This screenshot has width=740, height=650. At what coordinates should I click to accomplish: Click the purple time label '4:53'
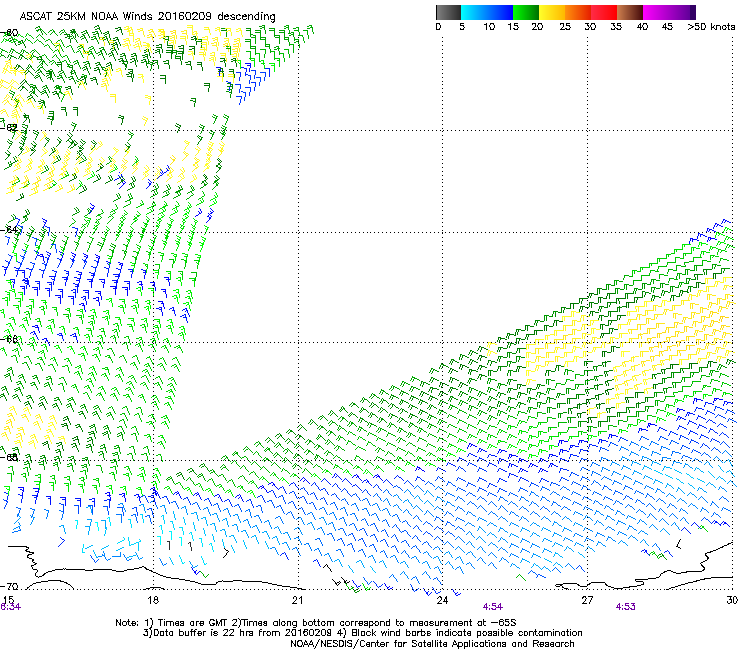626,607
